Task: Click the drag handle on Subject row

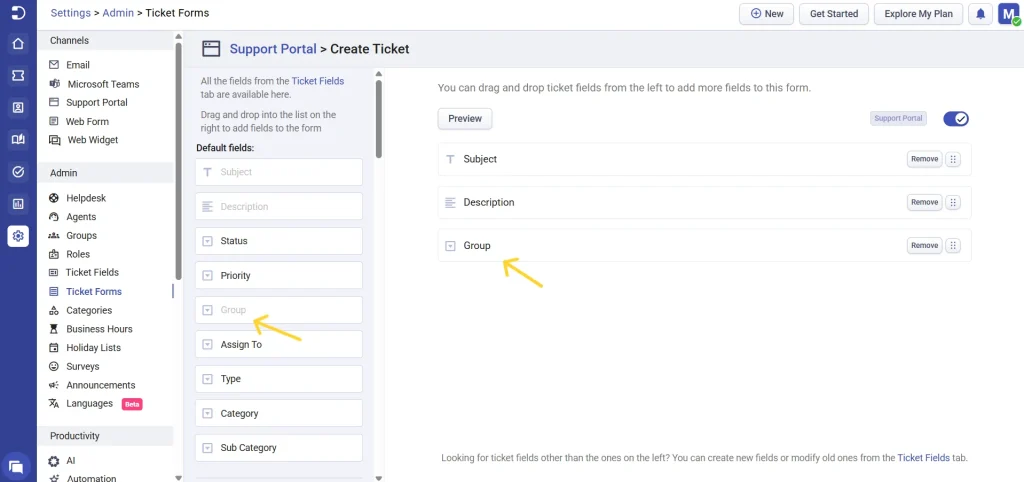Action: coord(953,159)
